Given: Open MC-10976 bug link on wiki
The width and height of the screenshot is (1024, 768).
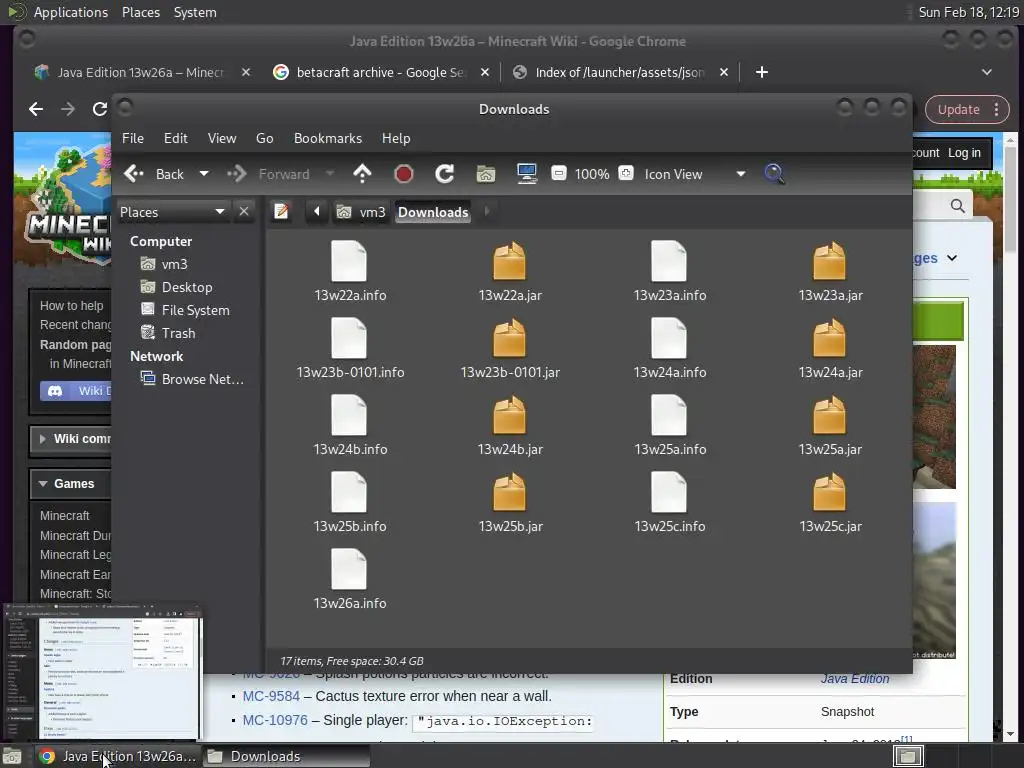Looking at the screenshot, I should [x=275, y=720].
